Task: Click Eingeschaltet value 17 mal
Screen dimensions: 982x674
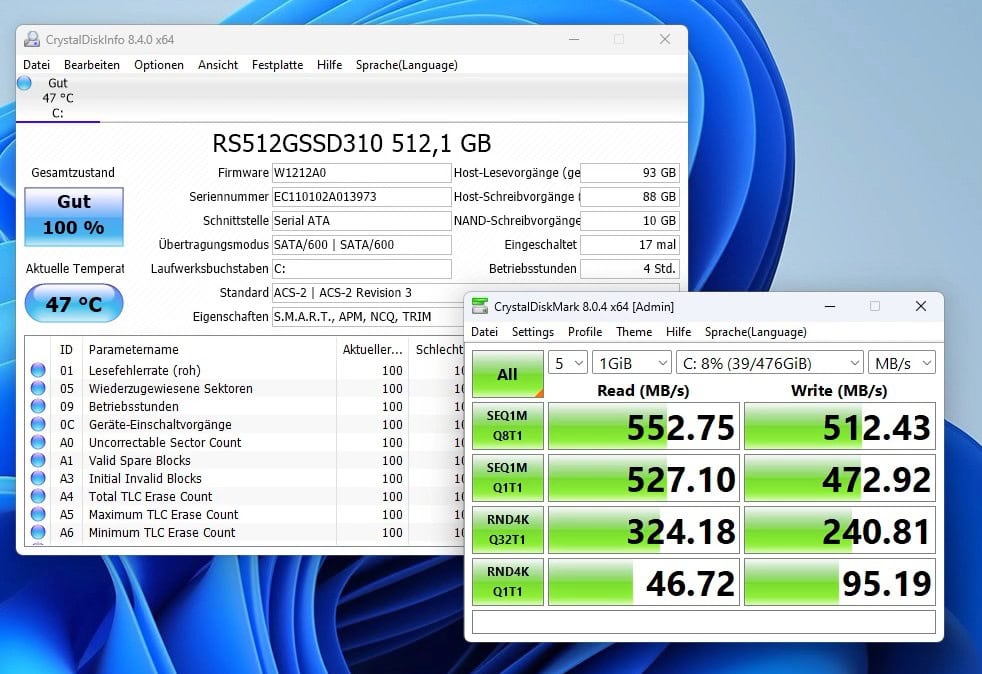Action: tap(629, 244)
